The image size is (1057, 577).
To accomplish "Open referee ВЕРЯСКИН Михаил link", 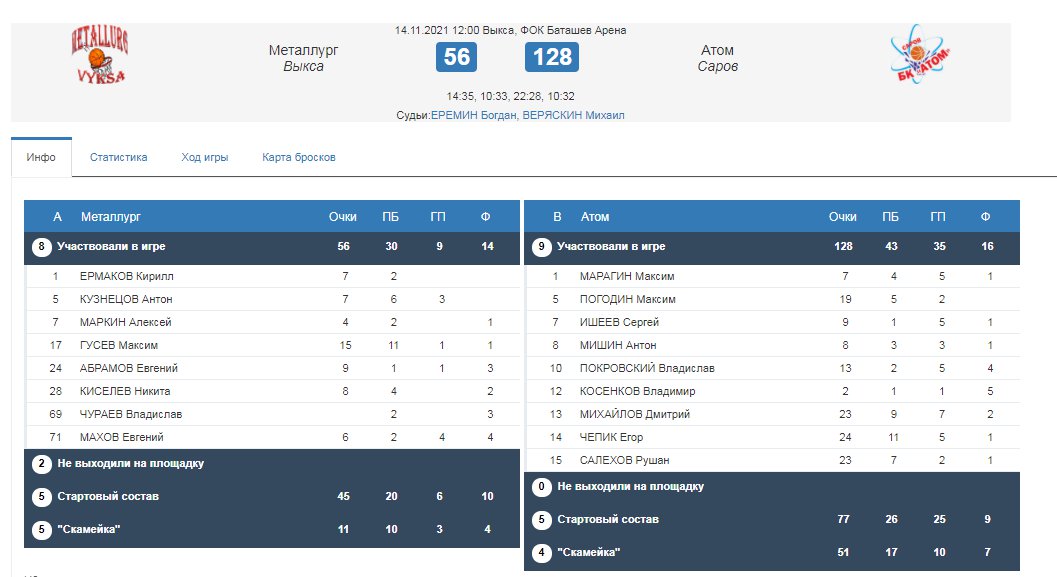I will [574, 116].
